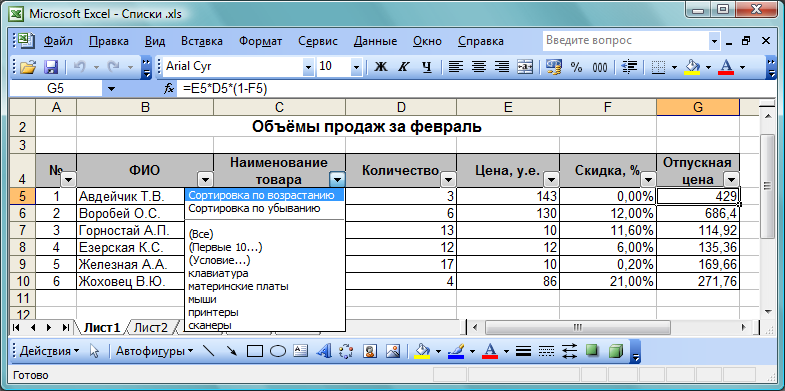This screenshot has width=785, height=391.
Task: Open the Автофигуры menu button
Action: (x=155, y=351)
